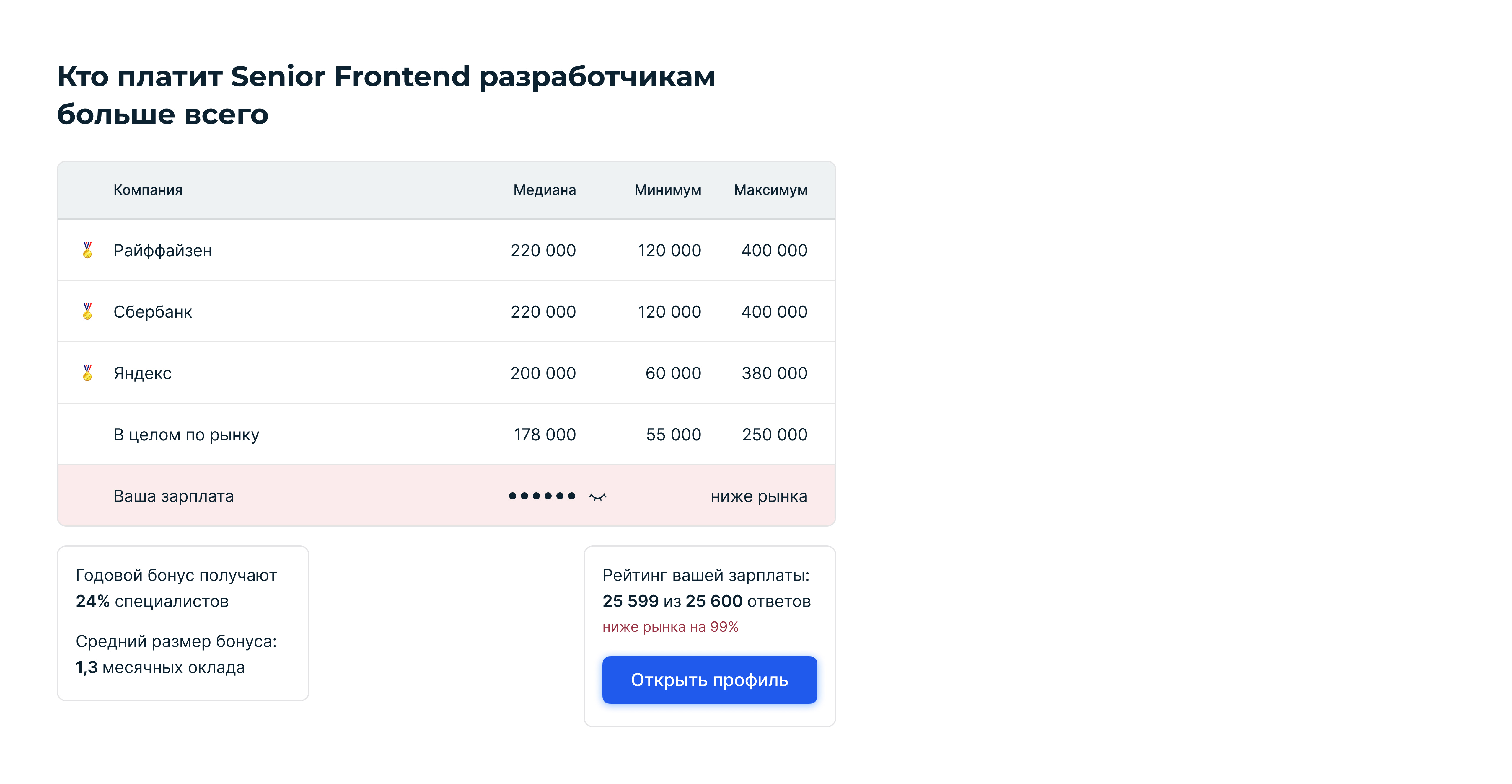Screen dimensions: 1512x784
Task: Select the Яндекс company name
Action: [x=142, y=373]
